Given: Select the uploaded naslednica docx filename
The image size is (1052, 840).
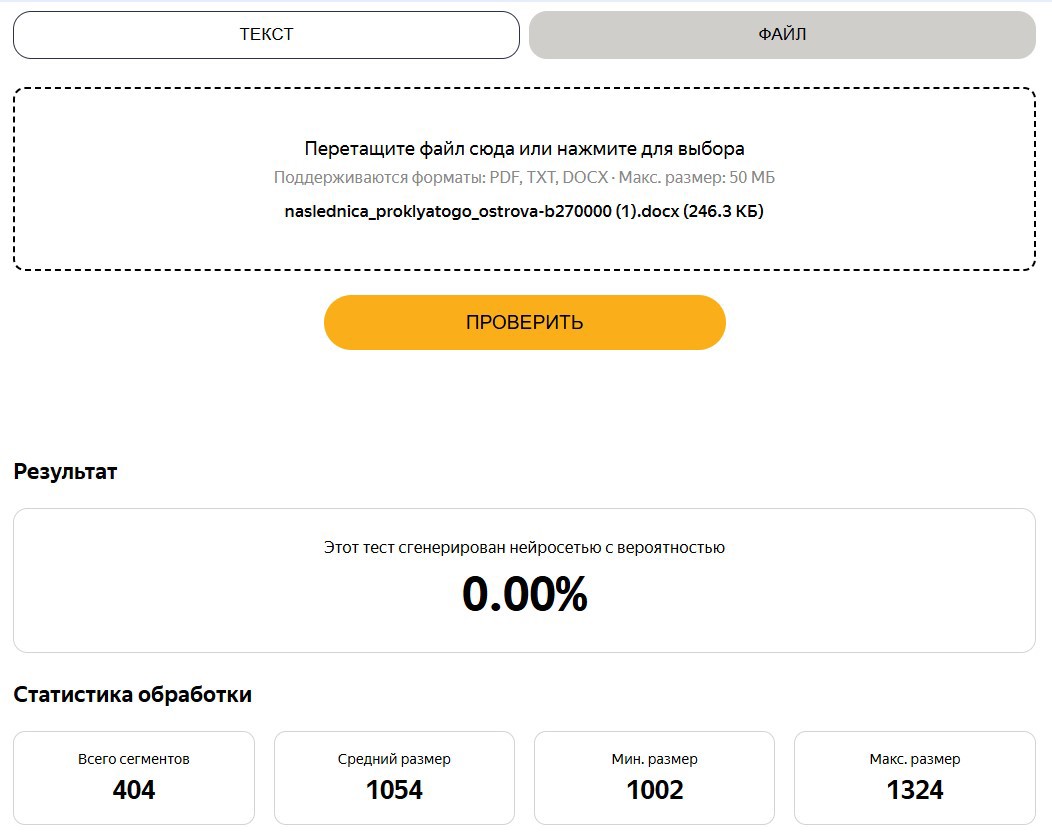Looking at the screenshot, I should tap(524, 211).
